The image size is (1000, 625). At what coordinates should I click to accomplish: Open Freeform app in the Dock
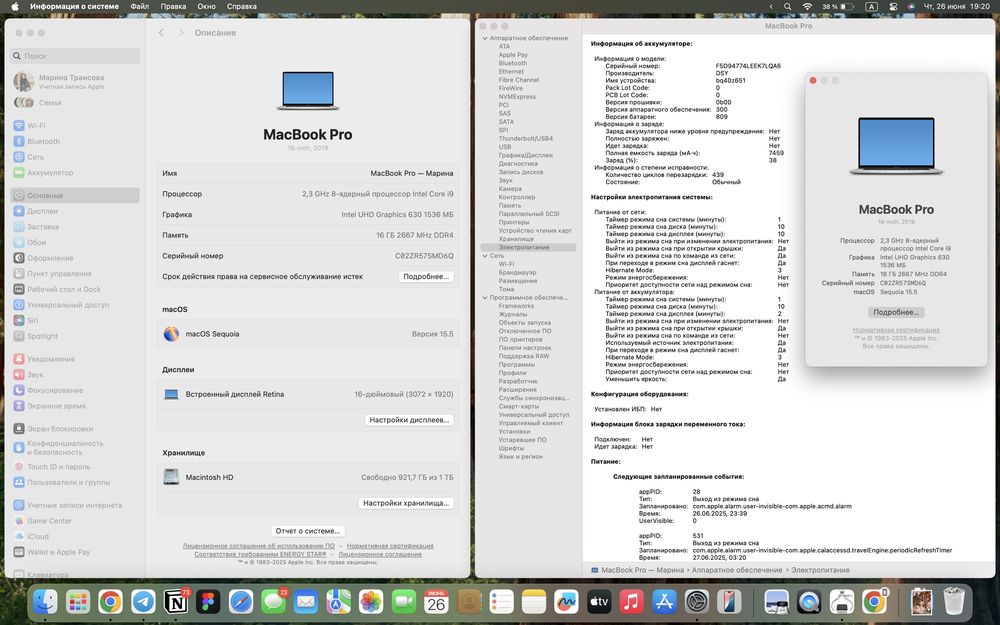[567, 601]
